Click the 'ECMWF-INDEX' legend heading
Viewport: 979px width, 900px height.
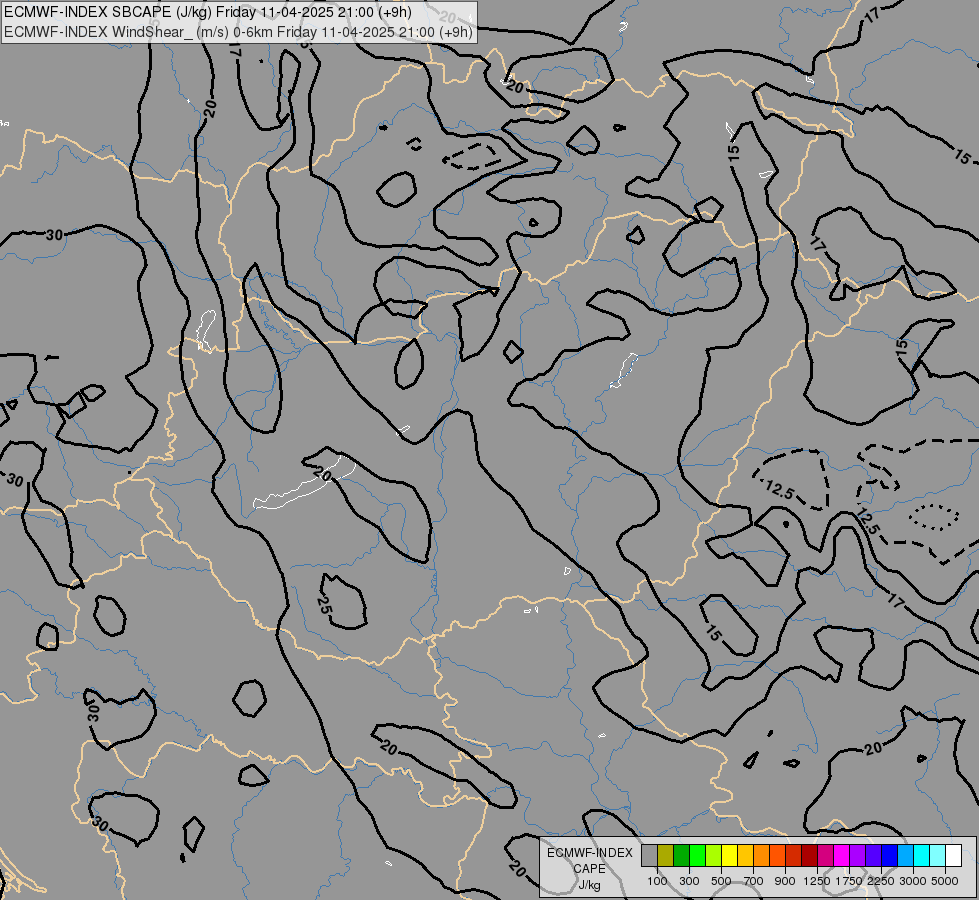589,853
